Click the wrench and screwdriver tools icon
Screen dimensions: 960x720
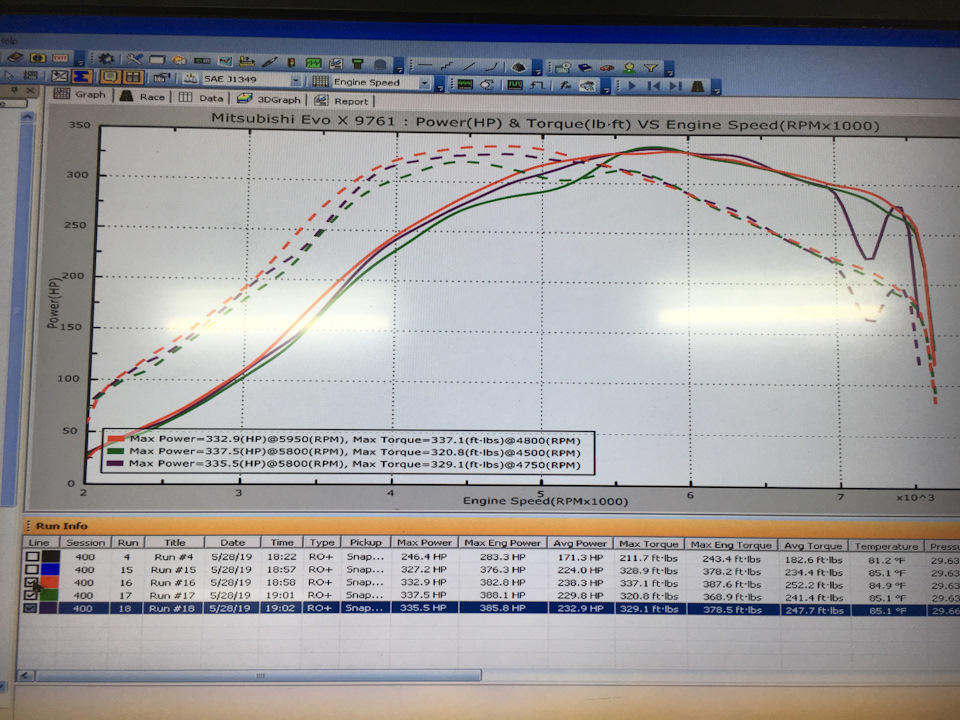pos(134,59)
